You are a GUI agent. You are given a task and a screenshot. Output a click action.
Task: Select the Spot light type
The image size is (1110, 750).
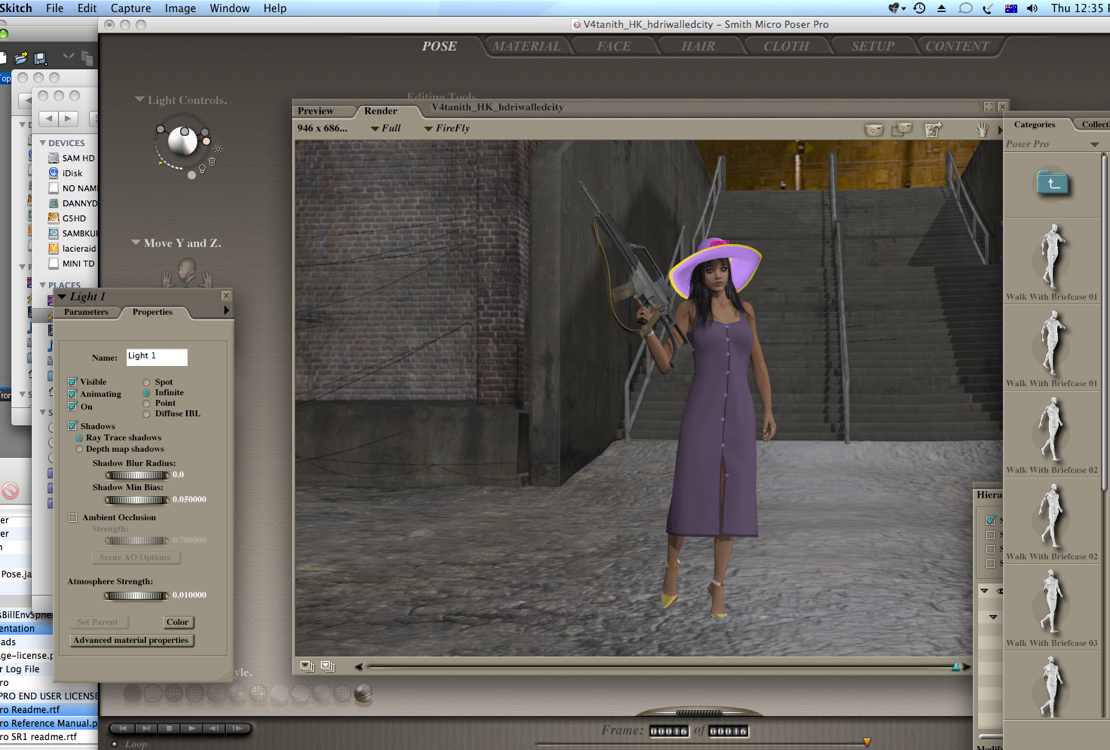point(147,382)
